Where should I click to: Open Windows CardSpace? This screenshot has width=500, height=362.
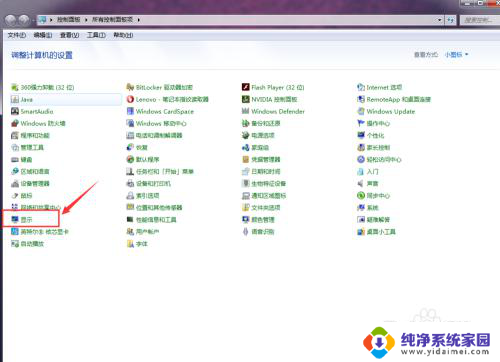160,111
